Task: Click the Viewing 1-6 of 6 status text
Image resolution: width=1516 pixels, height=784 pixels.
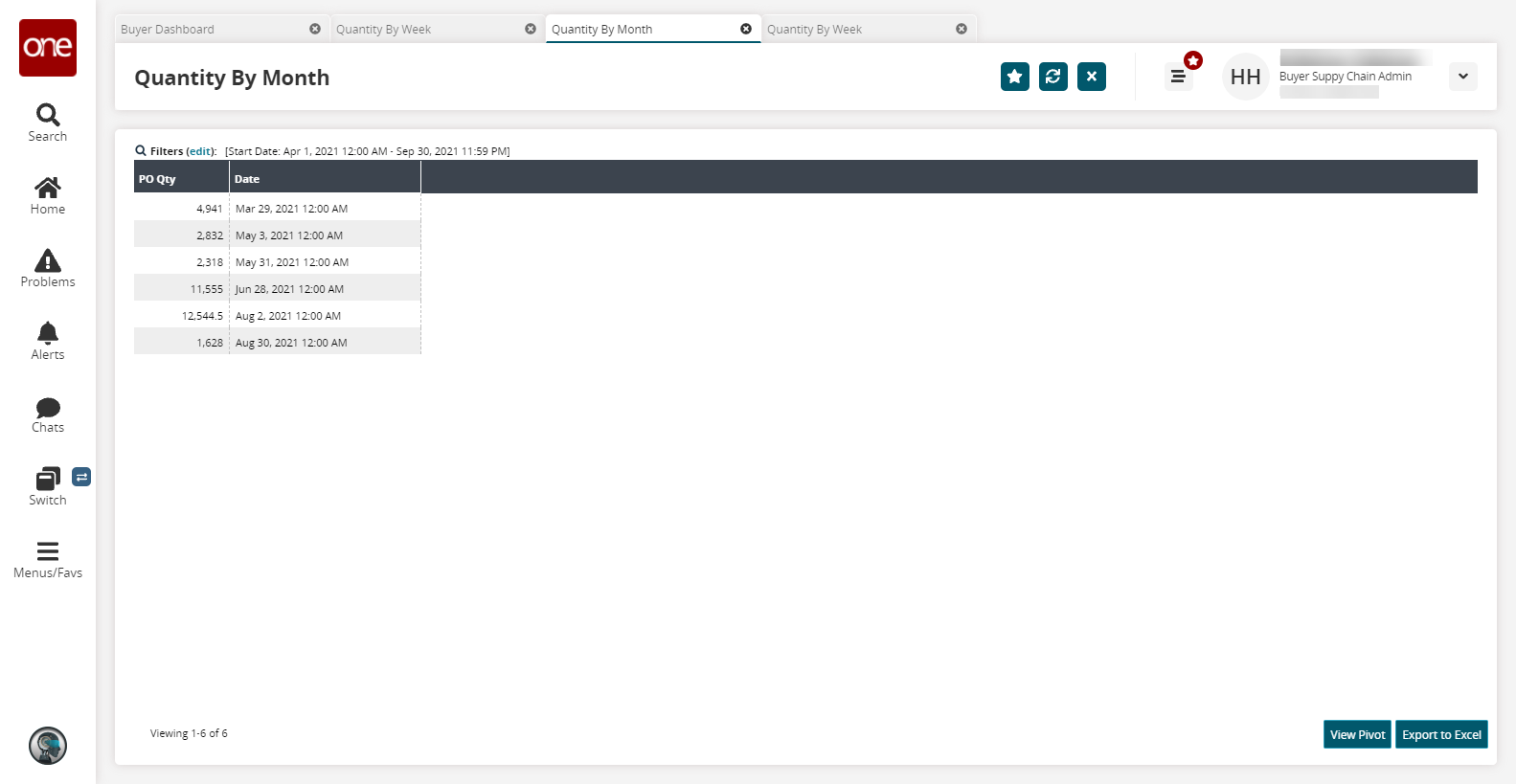Action: [x=189, y=733]
